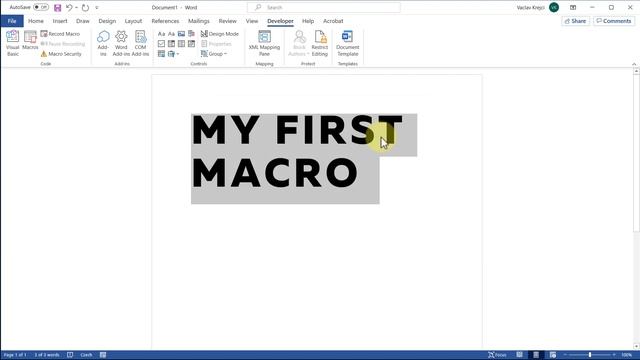Open the Legacy Tools dropdown
The height and width of the screenshot is (360, 640).
pos(173,53)
